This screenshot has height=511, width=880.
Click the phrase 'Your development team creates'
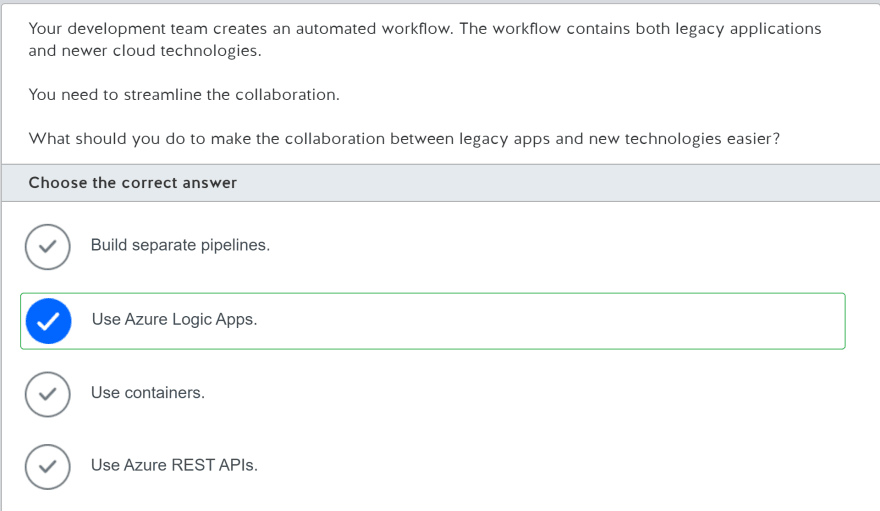(148, 29)
